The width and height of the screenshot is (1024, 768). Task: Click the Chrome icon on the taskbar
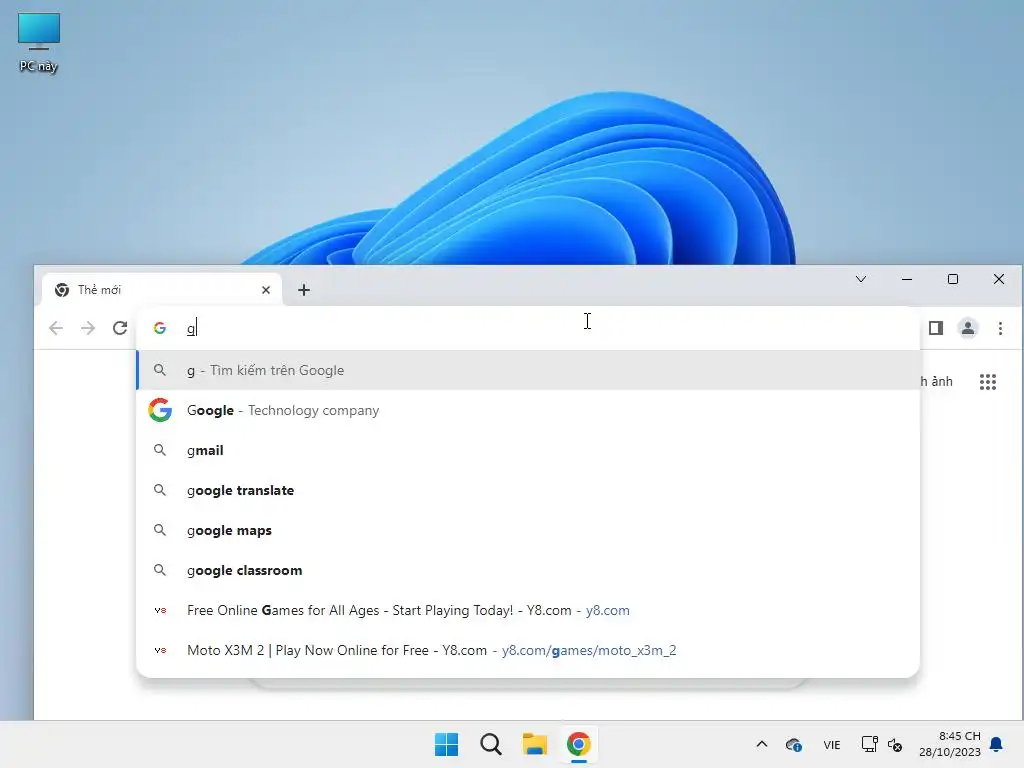pos(579,744)
